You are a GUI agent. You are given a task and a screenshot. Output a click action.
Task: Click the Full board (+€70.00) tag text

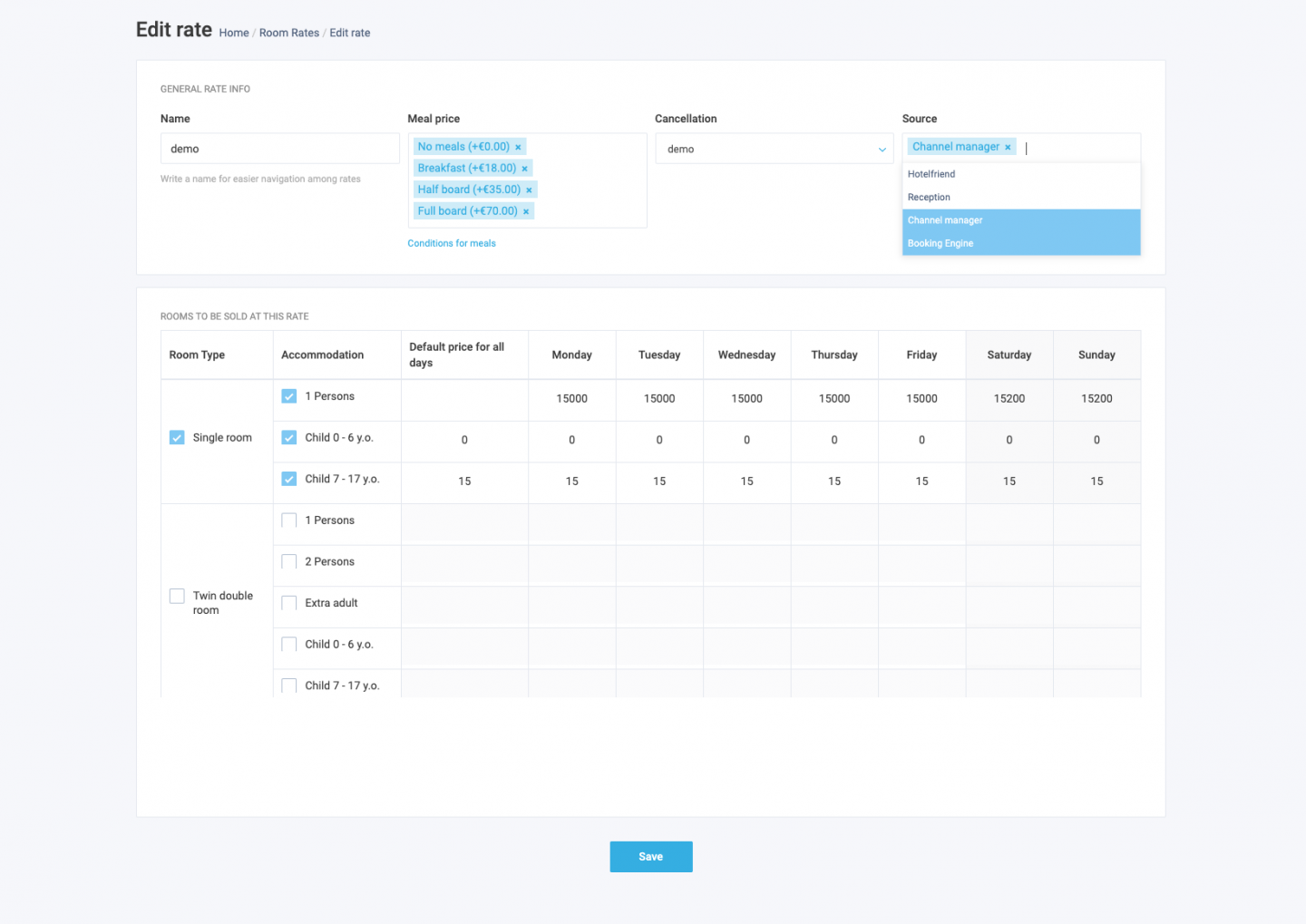click(468, 211)
